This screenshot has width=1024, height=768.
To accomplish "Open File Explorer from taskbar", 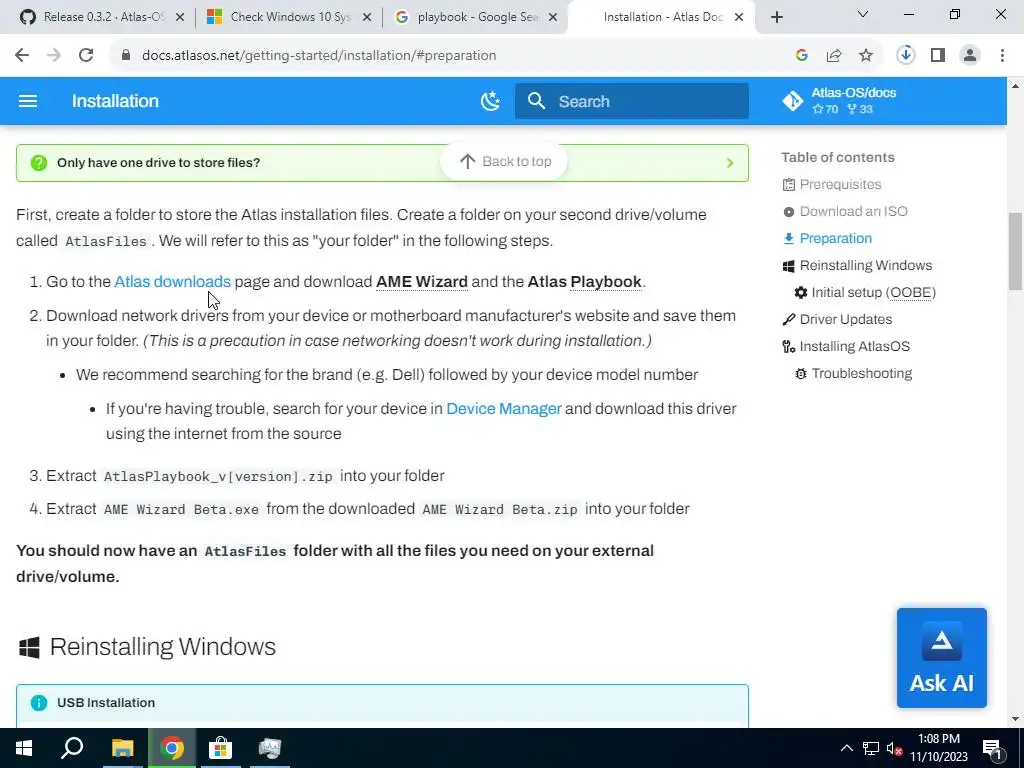I will [122, 748].
